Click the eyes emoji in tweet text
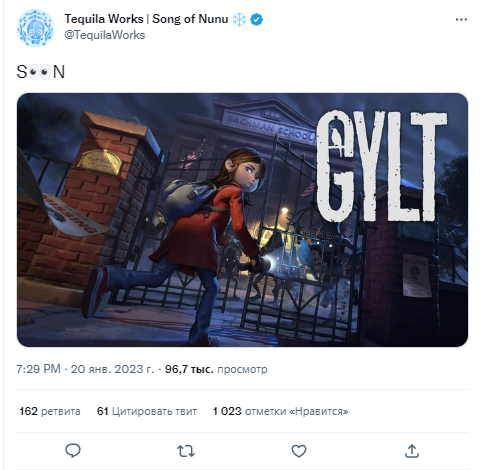 click(40, 72)
